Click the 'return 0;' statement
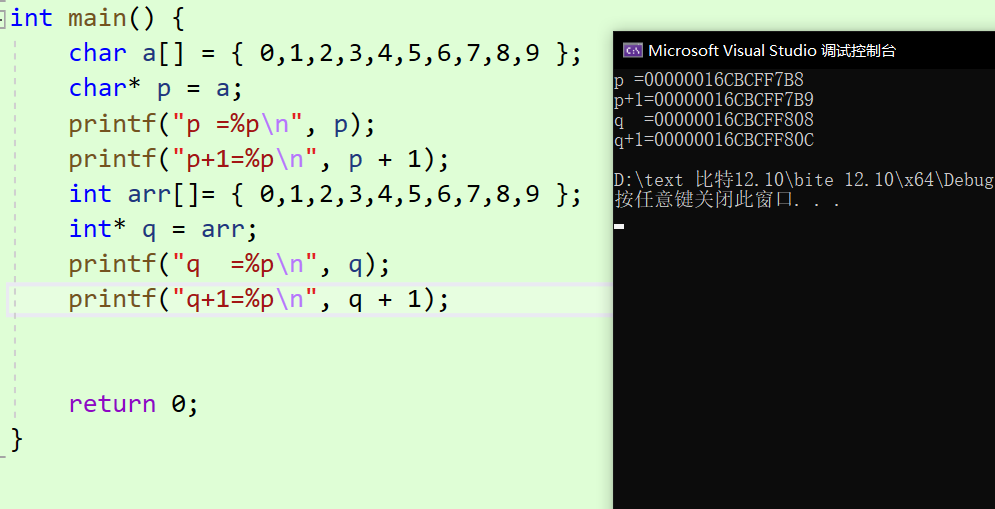Viewport: 995px width, 509px height. (133, 404)
